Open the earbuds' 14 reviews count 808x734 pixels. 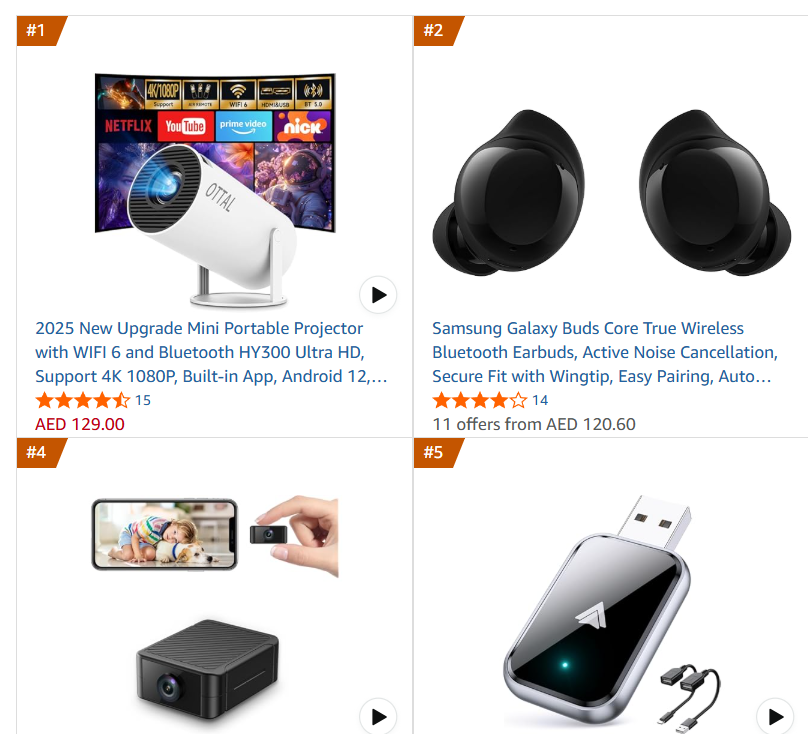(x=540, y=401)
